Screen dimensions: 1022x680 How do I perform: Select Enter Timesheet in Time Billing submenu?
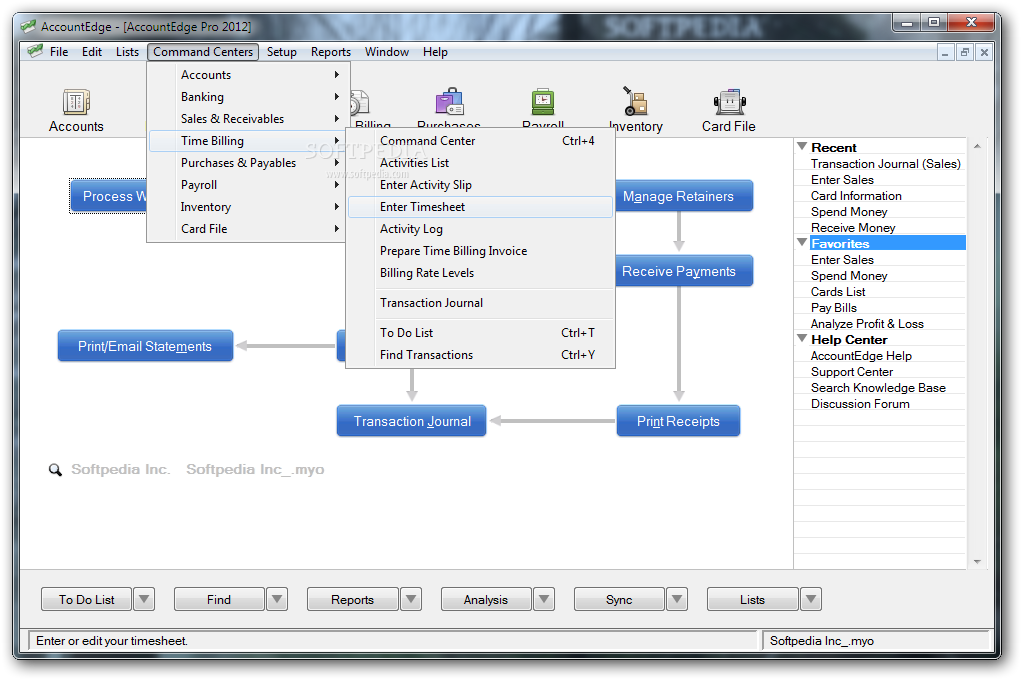tap(480, 207)
